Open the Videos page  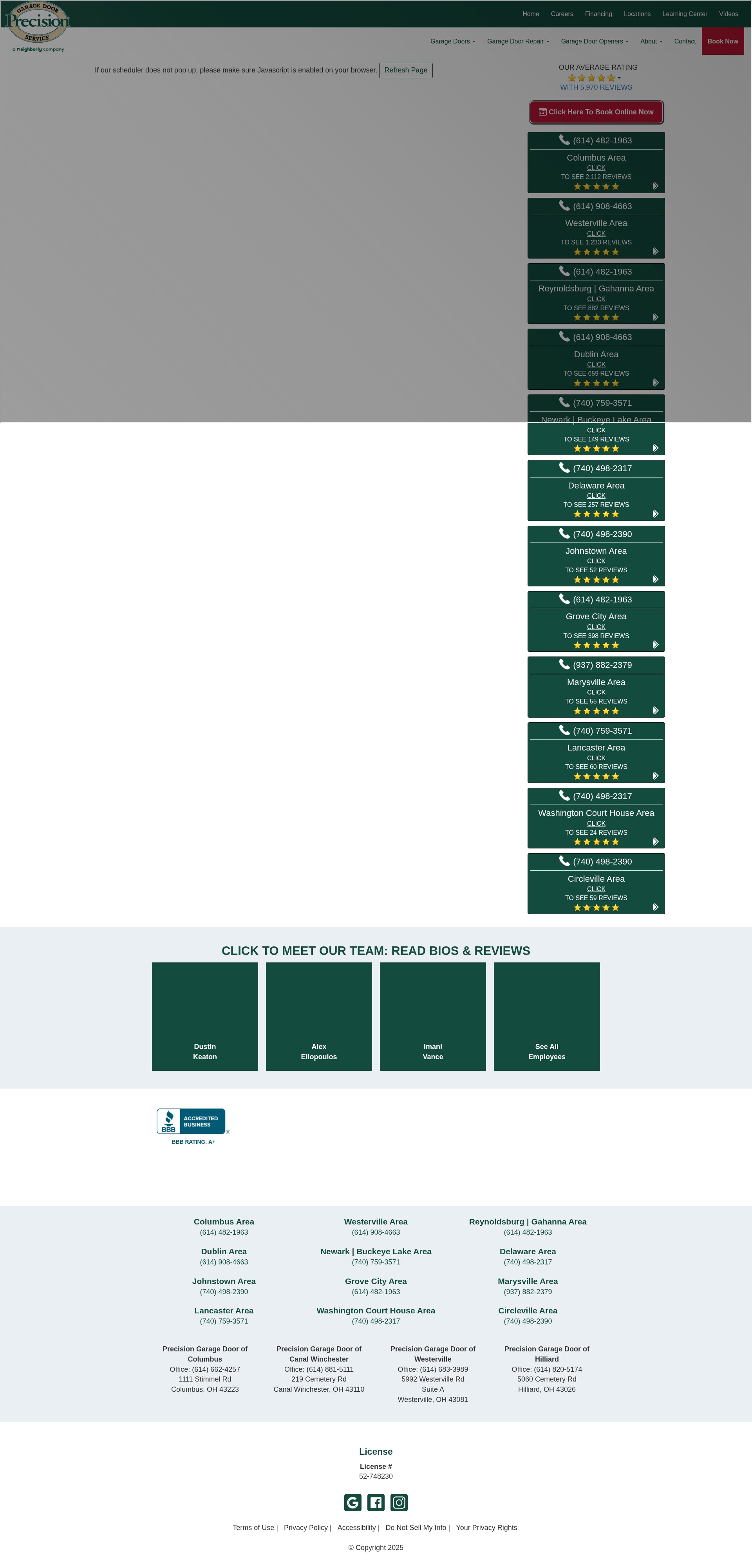click(728, 14)
